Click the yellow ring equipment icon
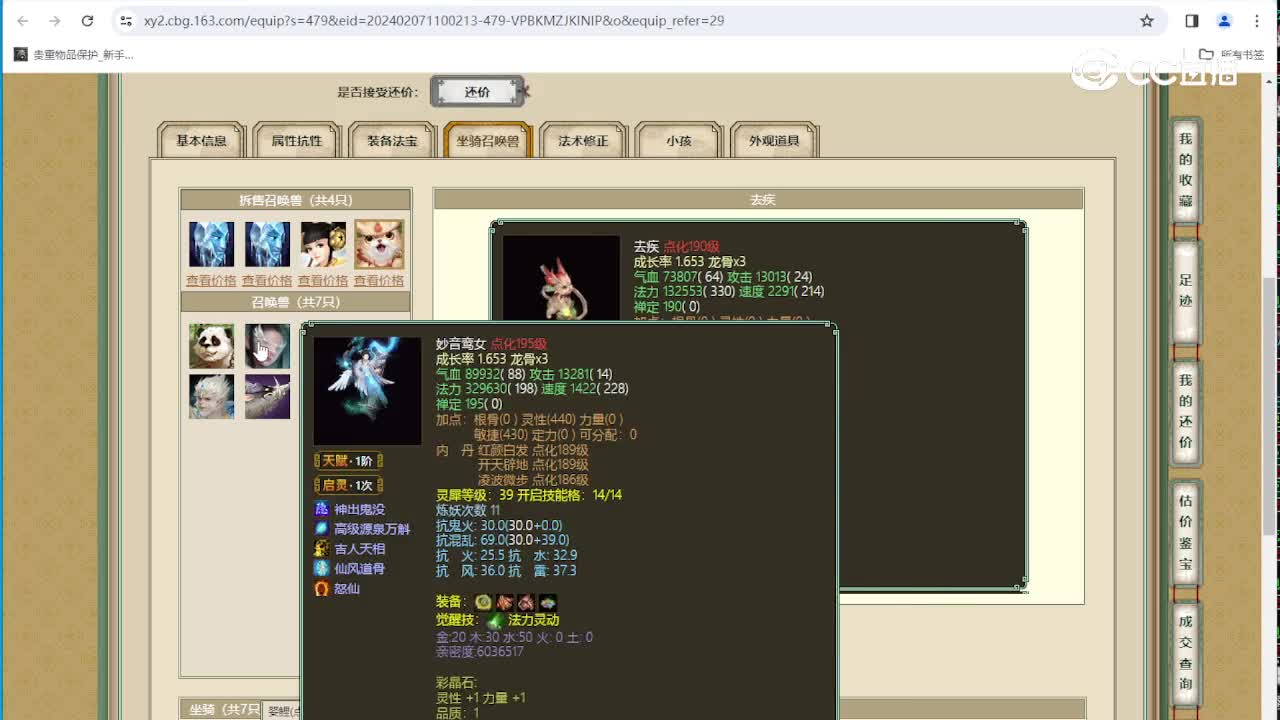 [484, 602]
